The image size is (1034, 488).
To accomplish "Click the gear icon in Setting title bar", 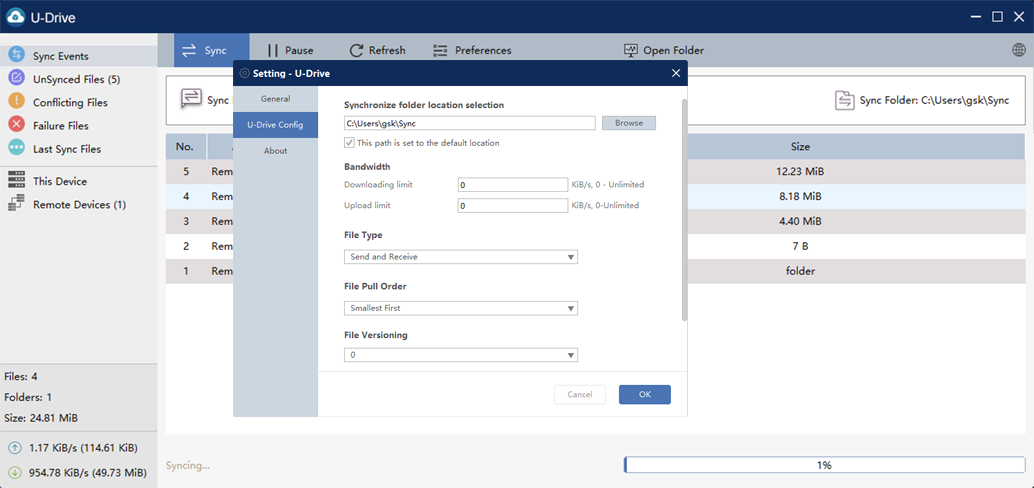I will 245,73.
